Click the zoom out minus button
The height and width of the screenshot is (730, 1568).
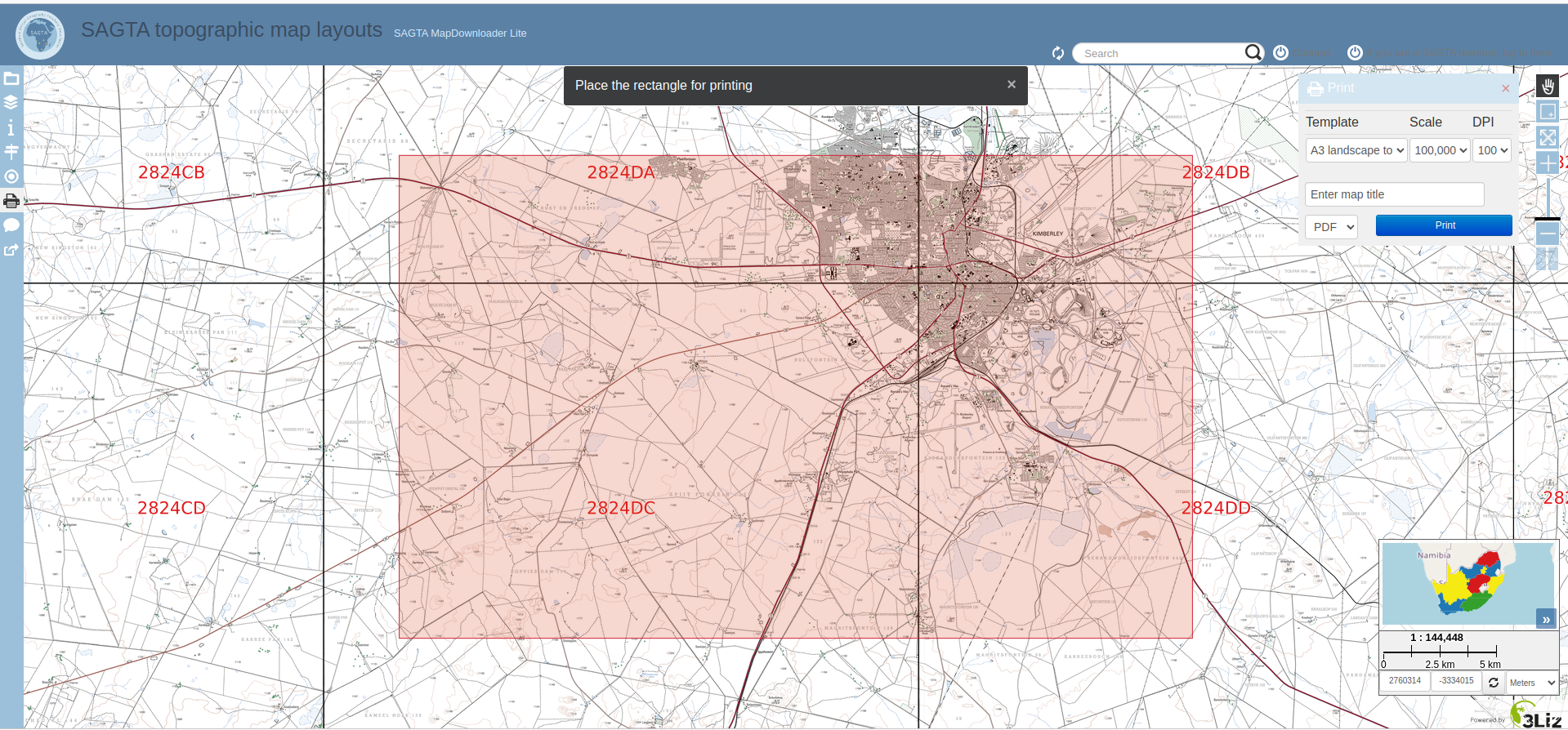click(1548, 235)
